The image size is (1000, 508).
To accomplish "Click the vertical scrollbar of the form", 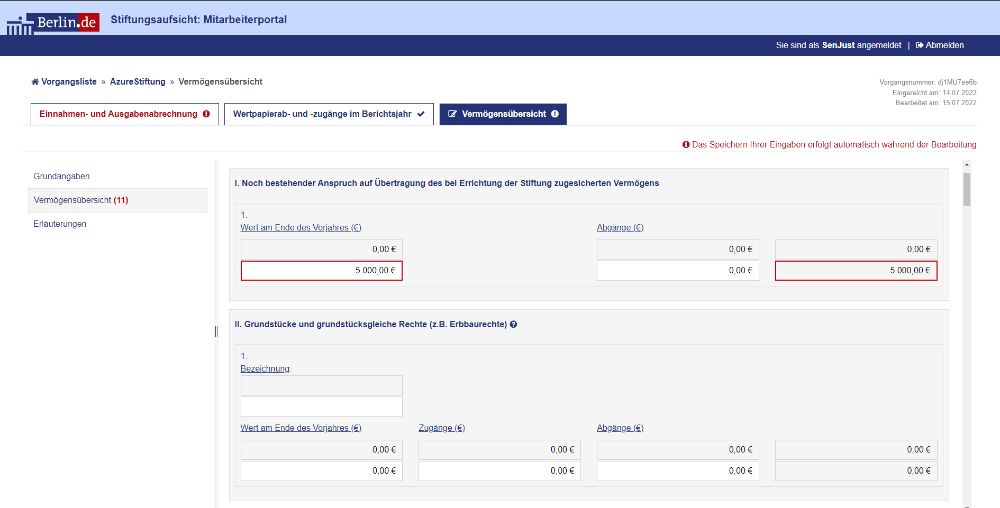I will tap(966, 188).
